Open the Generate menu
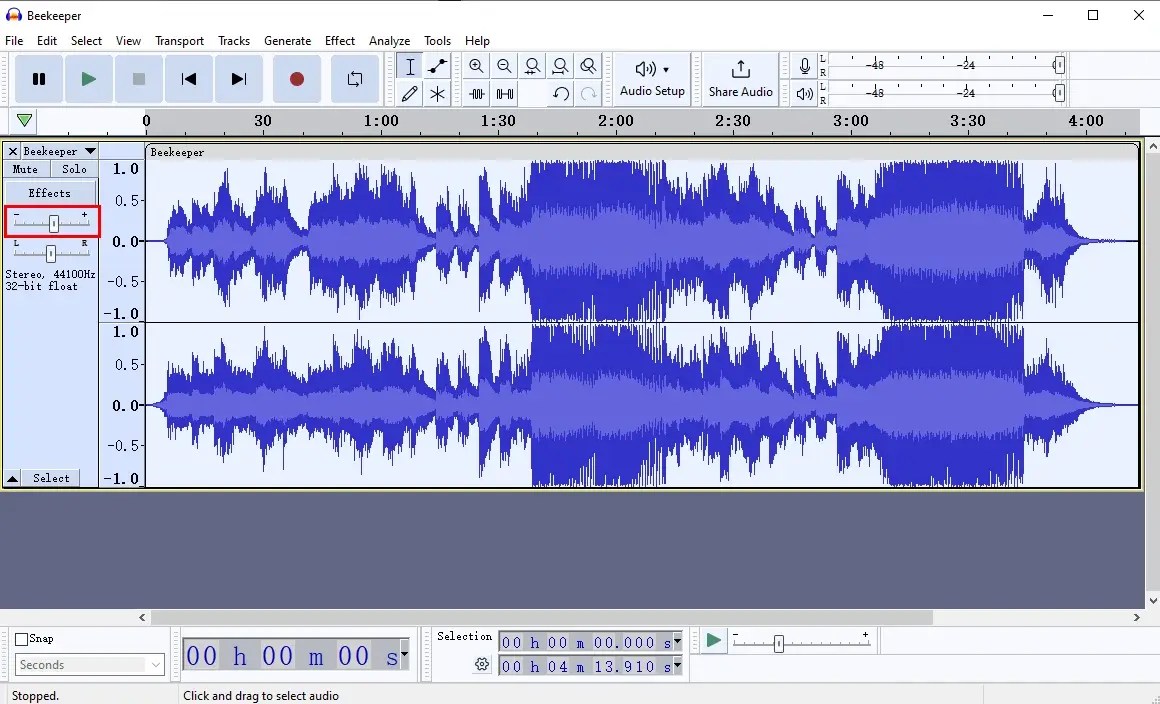Viewport: 1160px width, 704px height. (x=288, y=41)
